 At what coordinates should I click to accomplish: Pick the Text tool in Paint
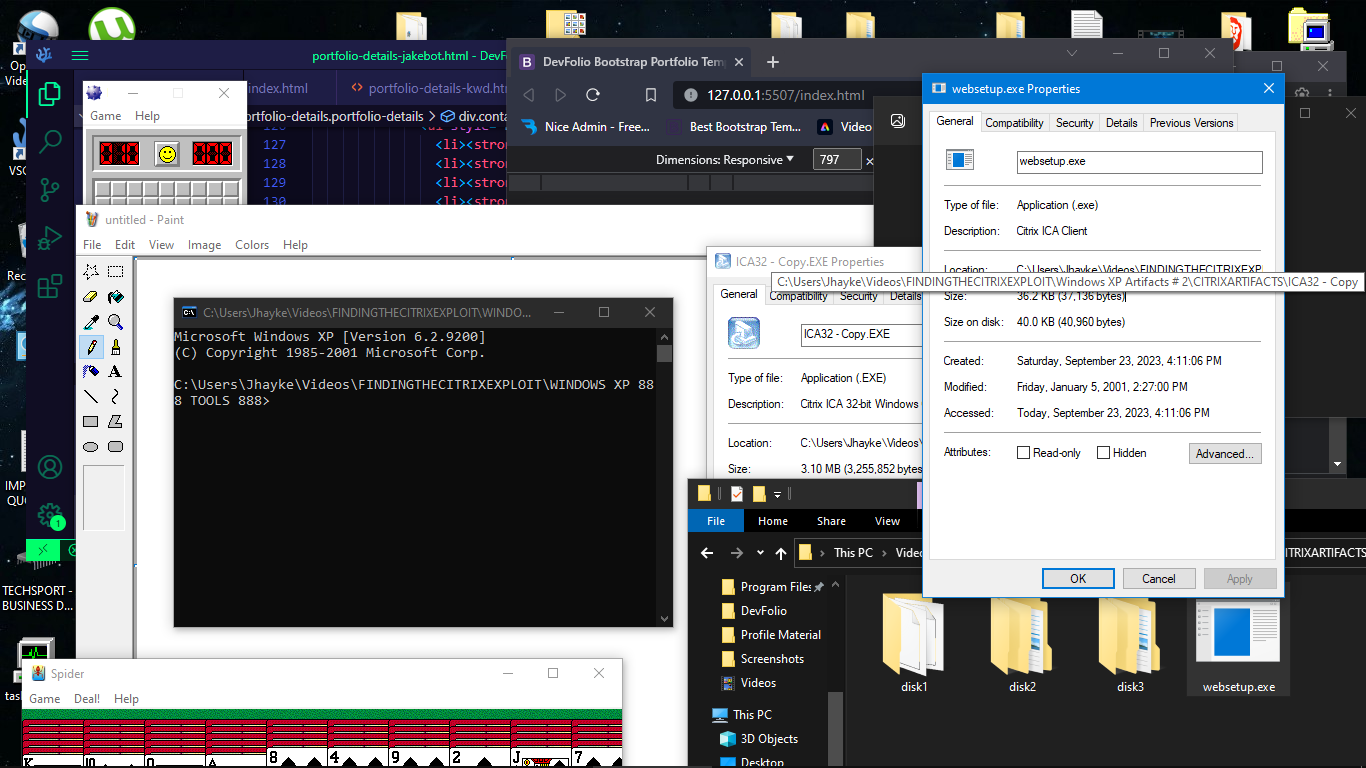click(x=116, y=372)
